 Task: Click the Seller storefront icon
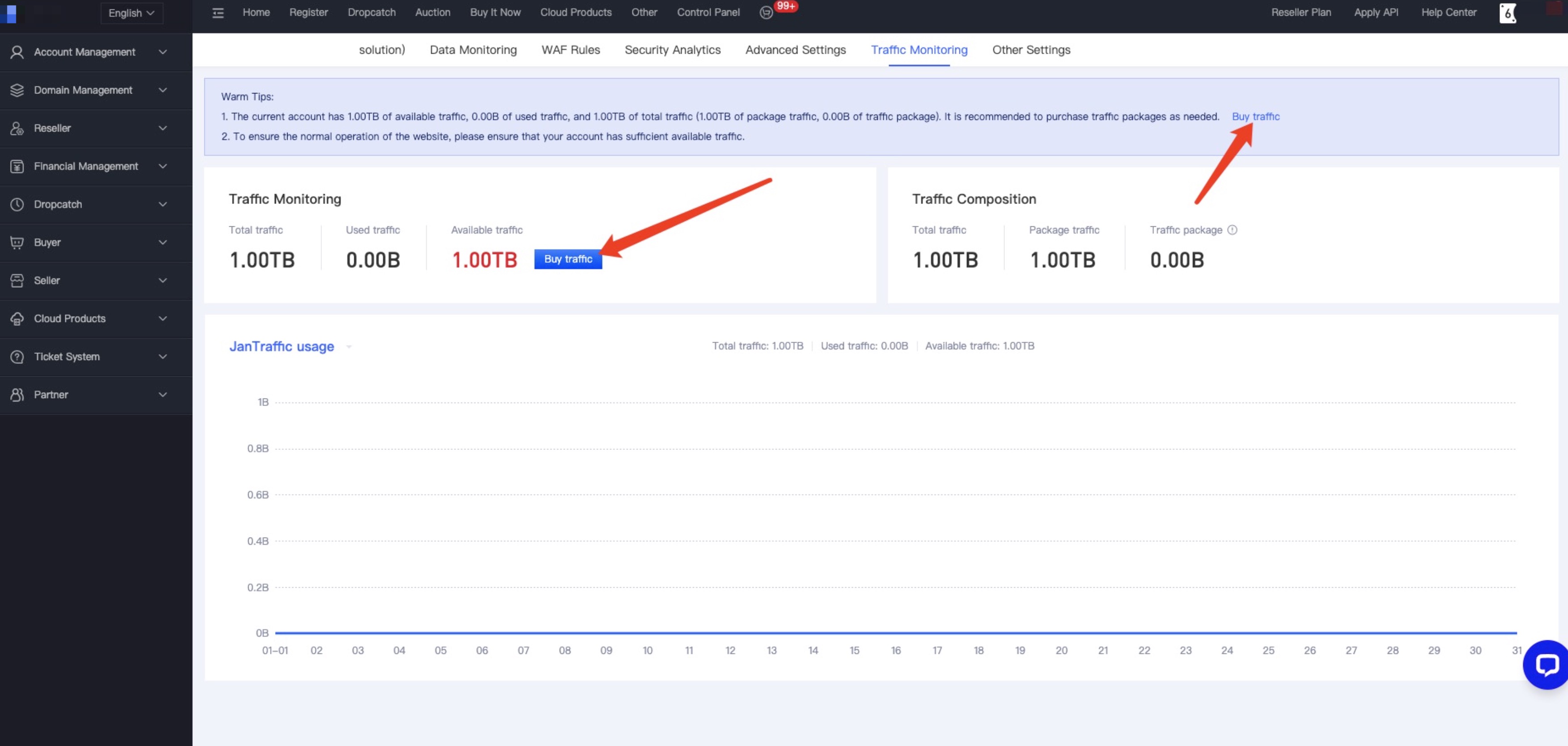(x=17, y=280)
